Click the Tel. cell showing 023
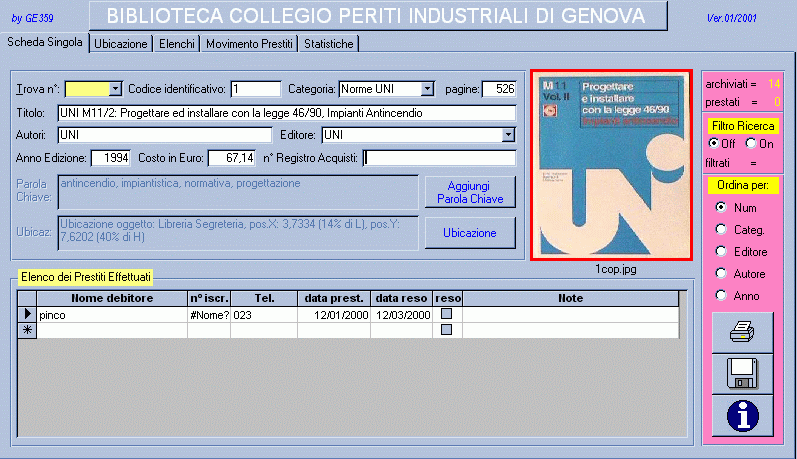797x459 pixels. [x=264, y=315]
